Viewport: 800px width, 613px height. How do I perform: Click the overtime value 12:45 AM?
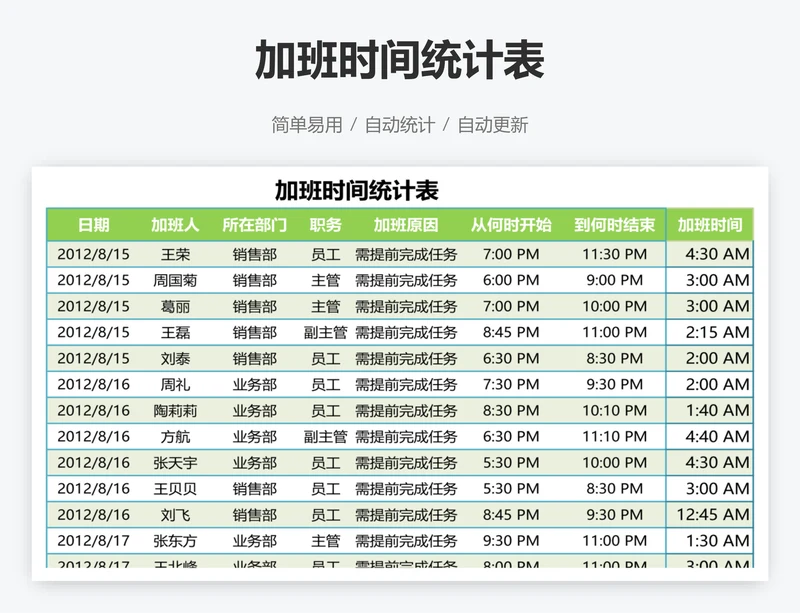point(713,514)
